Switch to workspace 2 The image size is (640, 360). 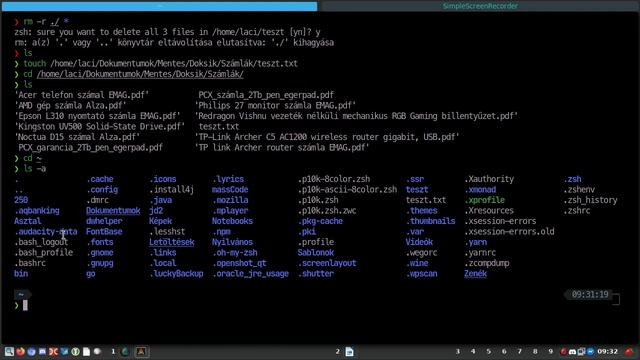[x=338, y=351]
